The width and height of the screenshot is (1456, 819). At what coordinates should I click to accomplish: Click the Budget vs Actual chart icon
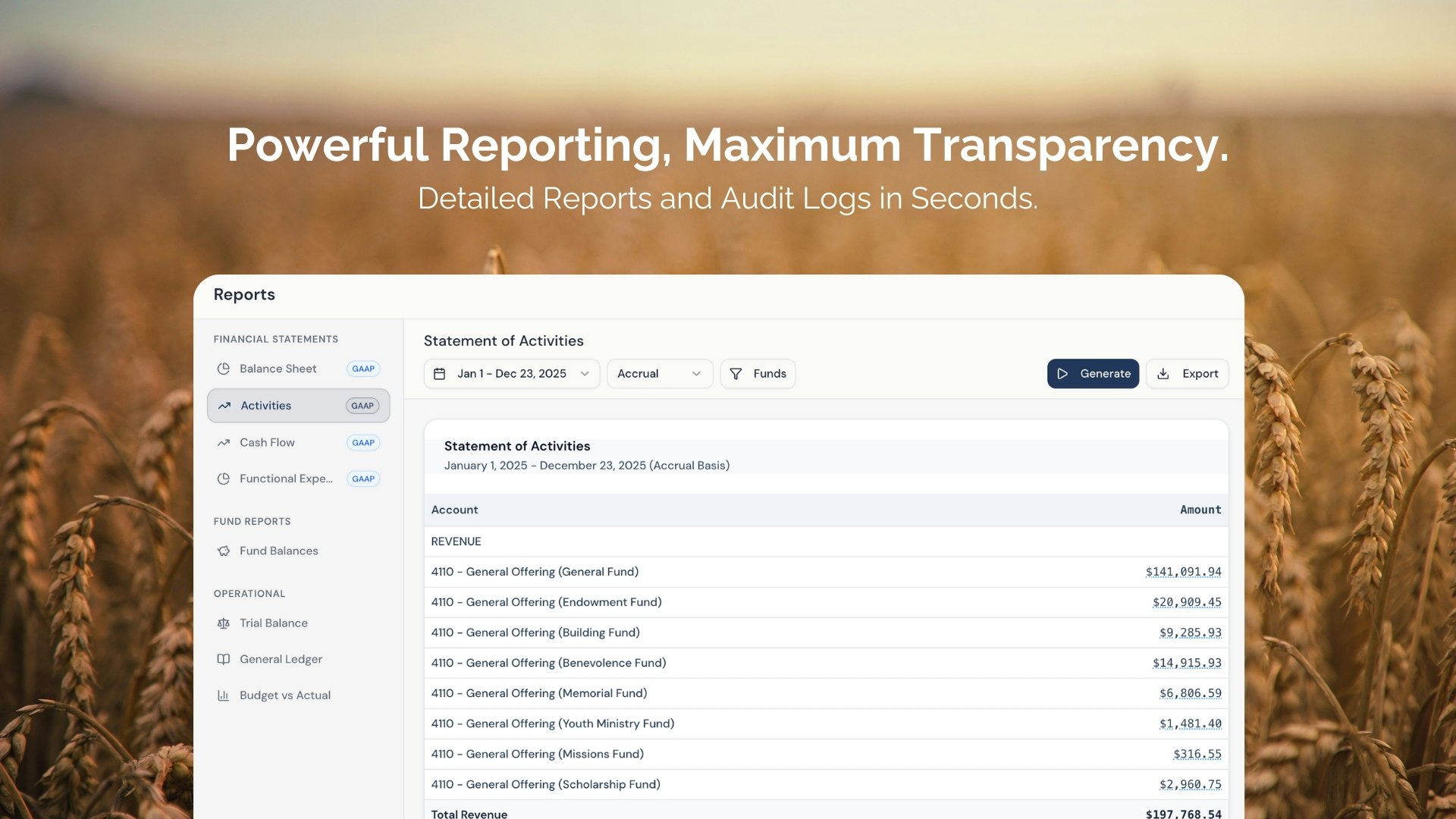pos(223,695)
